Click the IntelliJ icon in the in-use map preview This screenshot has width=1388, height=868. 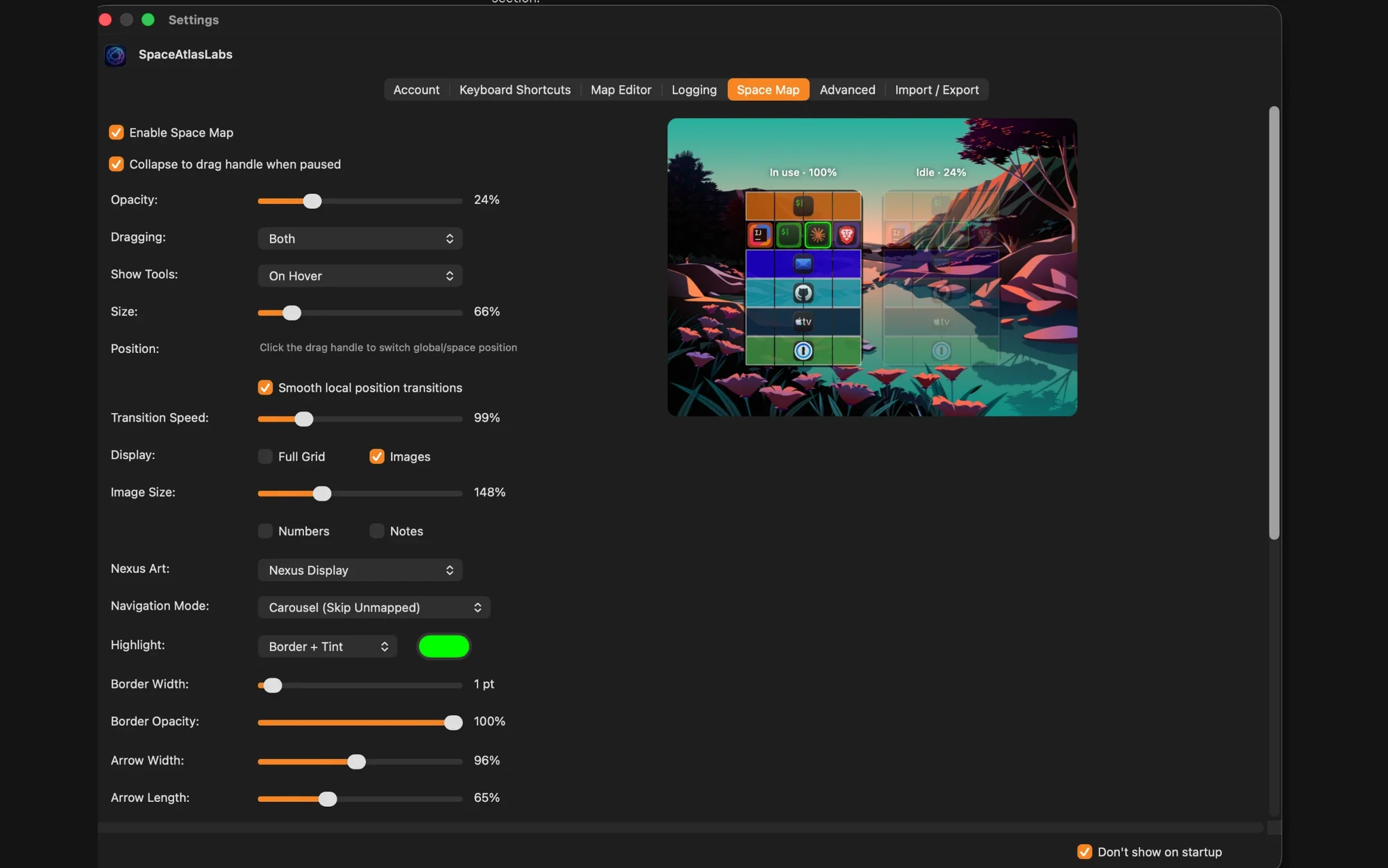pos(760,235)
